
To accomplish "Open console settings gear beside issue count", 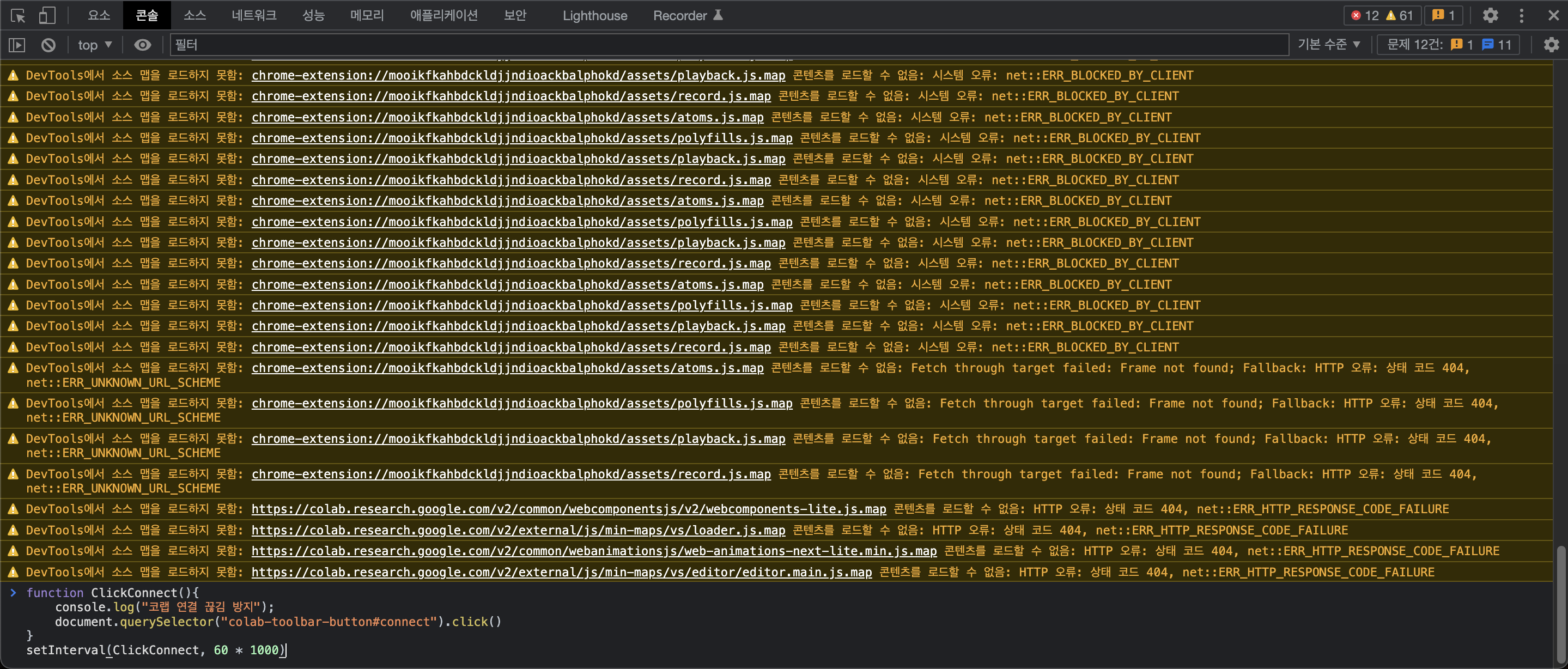I will pyautogui.click(x=1551, y=45).
